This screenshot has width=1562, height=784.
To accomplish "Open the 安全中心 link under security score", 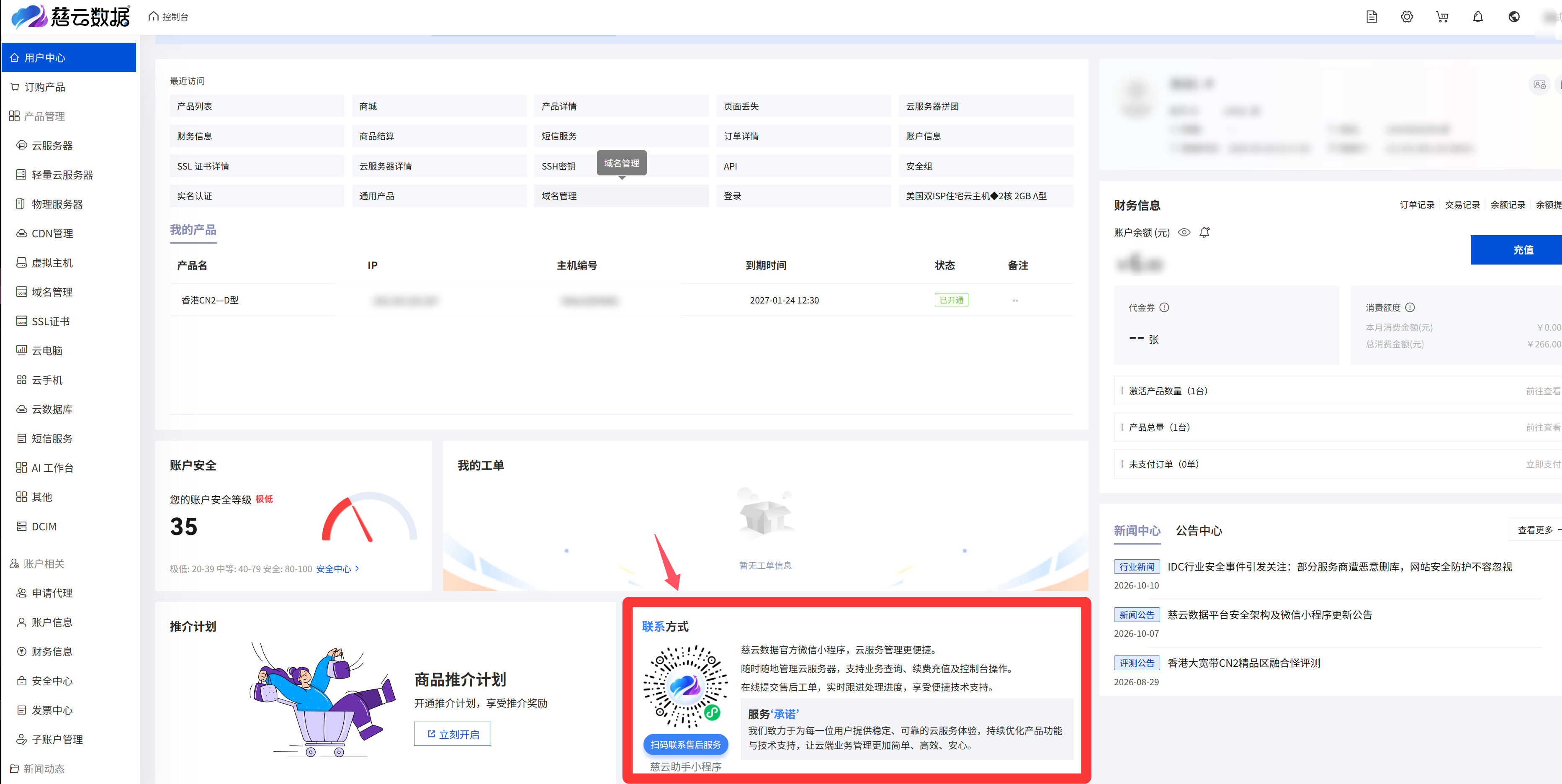I will tap(337, 569).
